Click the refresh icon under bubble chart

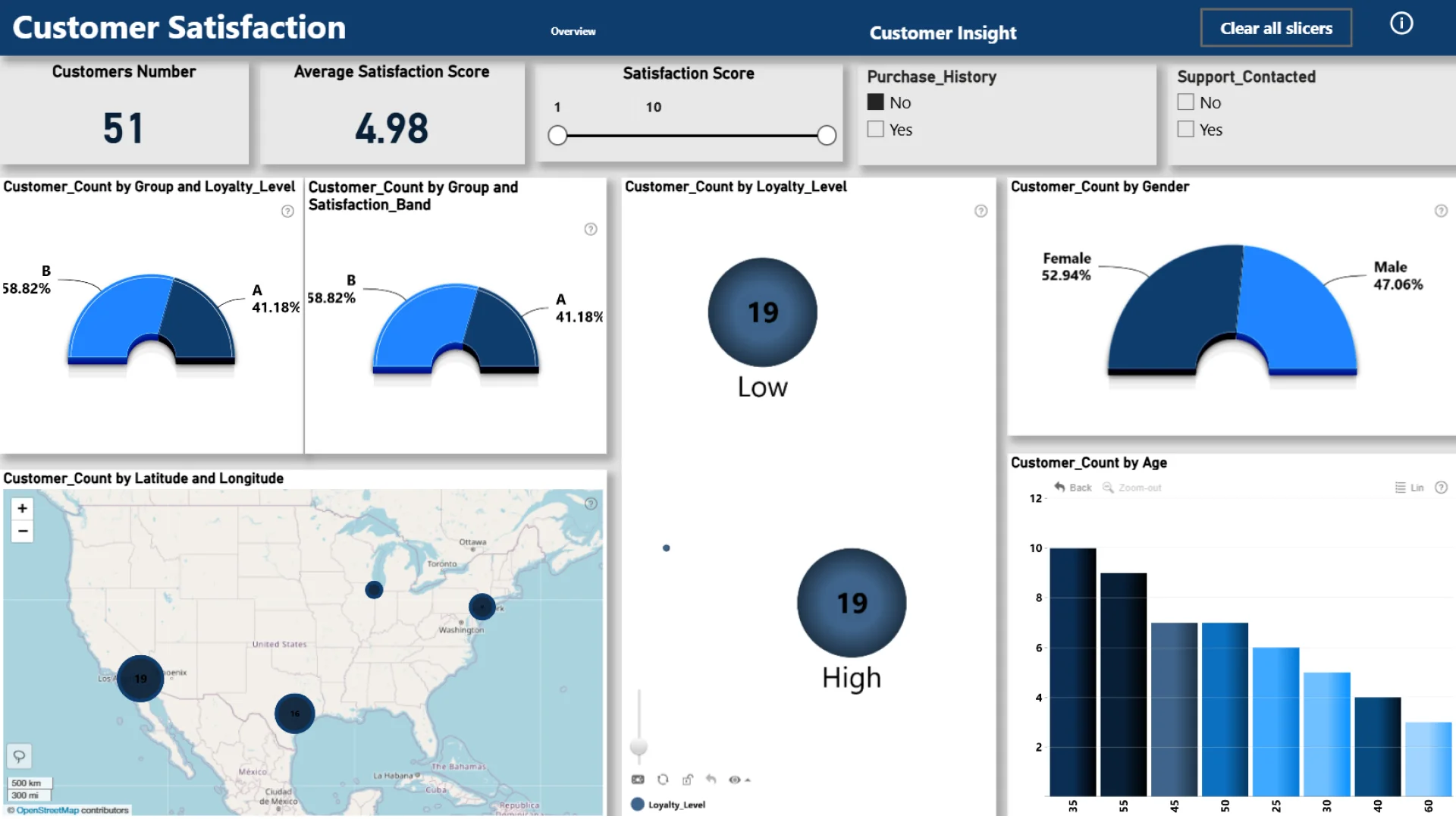point(663,780)
